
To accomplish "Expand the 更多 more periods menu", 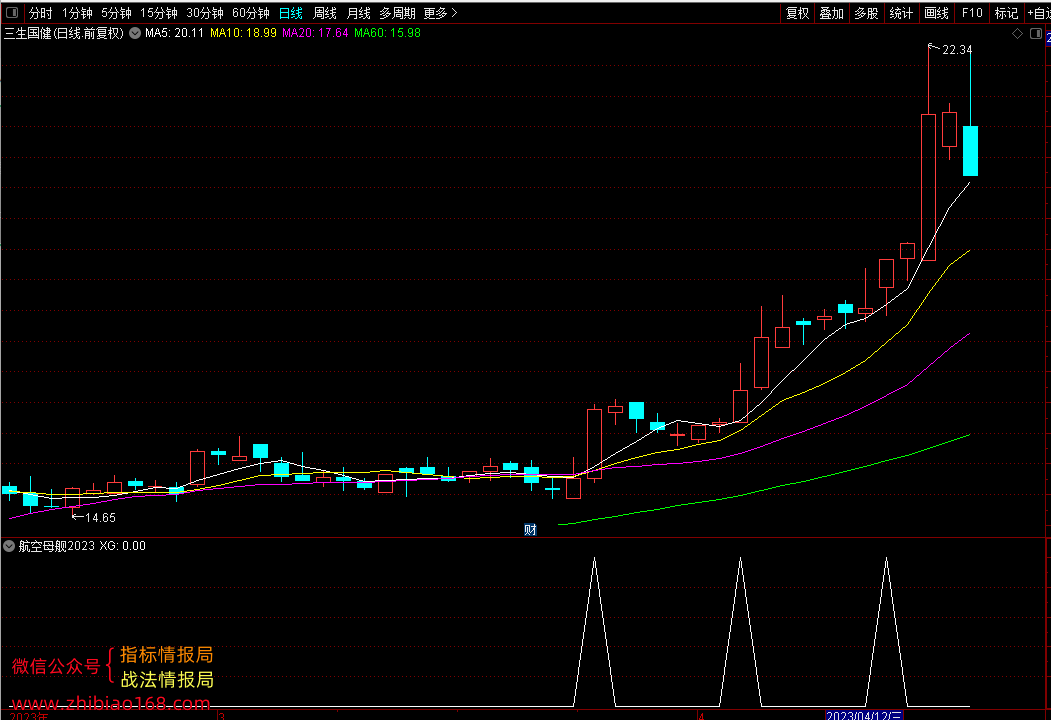I will coord(440,13).
